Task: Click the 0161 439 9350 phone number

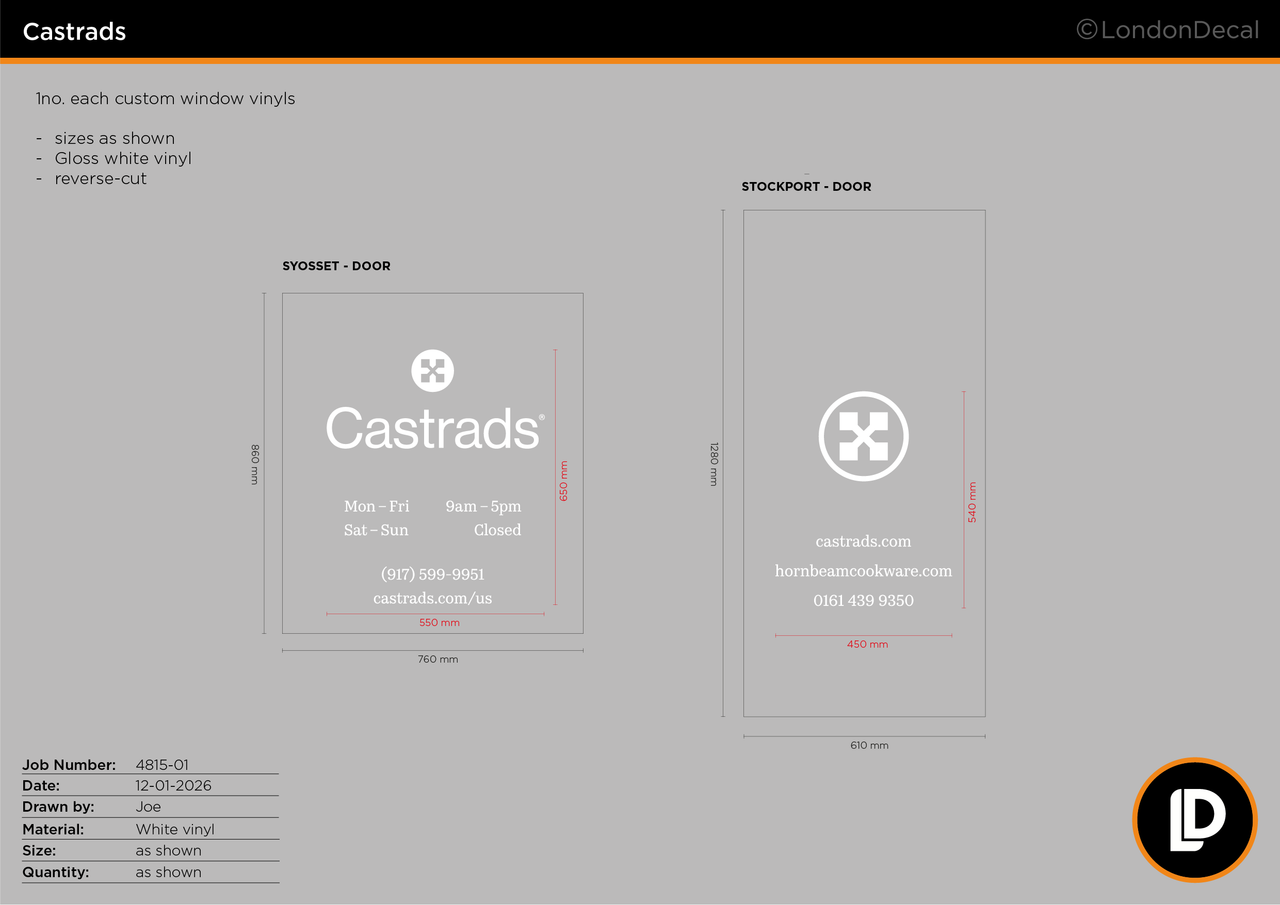Action: pyautogui.click(x=863, y=600)
